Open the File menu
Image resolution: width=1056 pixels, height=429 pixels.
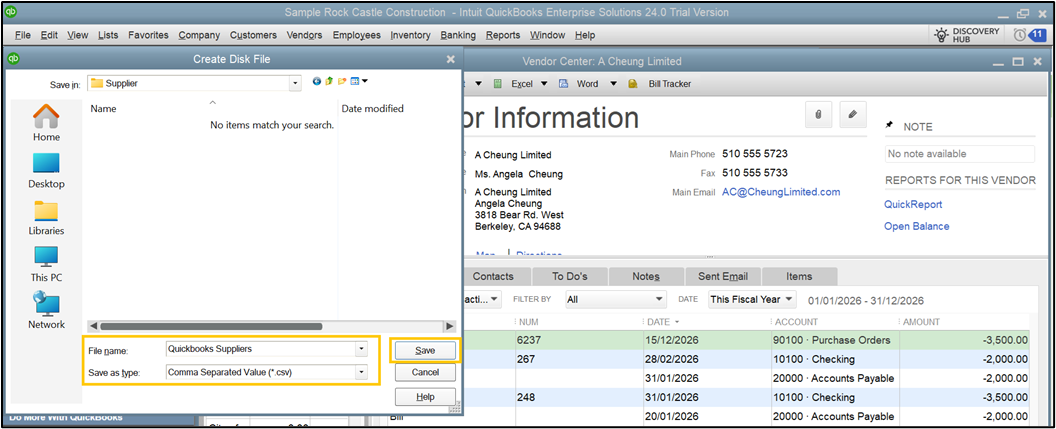coord(22,35)
